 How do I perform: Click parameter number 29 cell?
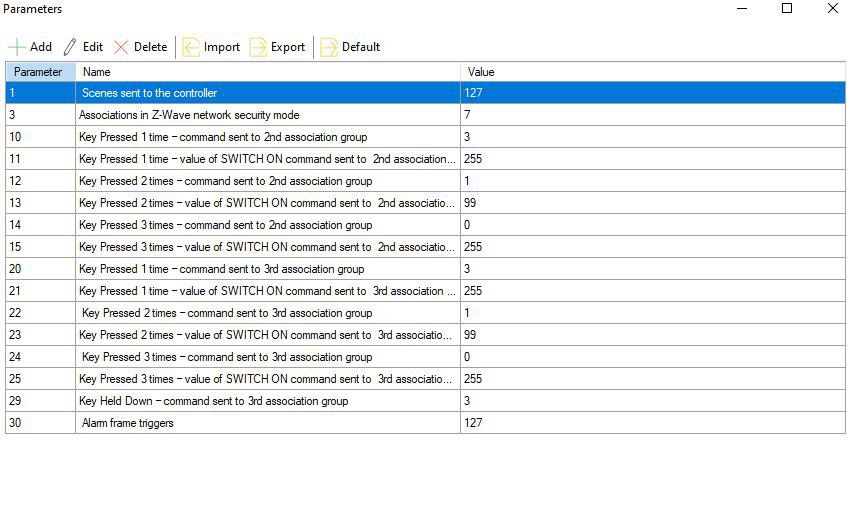(x=41, y=401)
